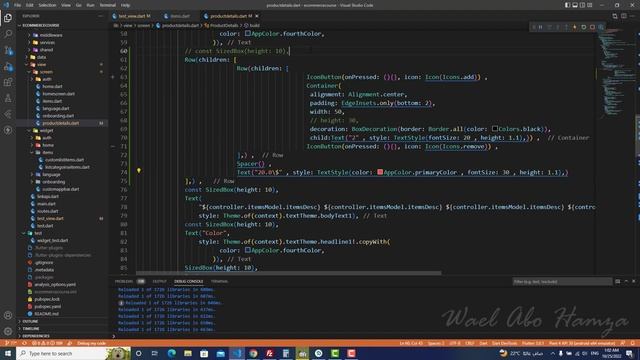Expand the DEPENDENCIES section
The image size is (640, 360).
[x=36, y=336]
